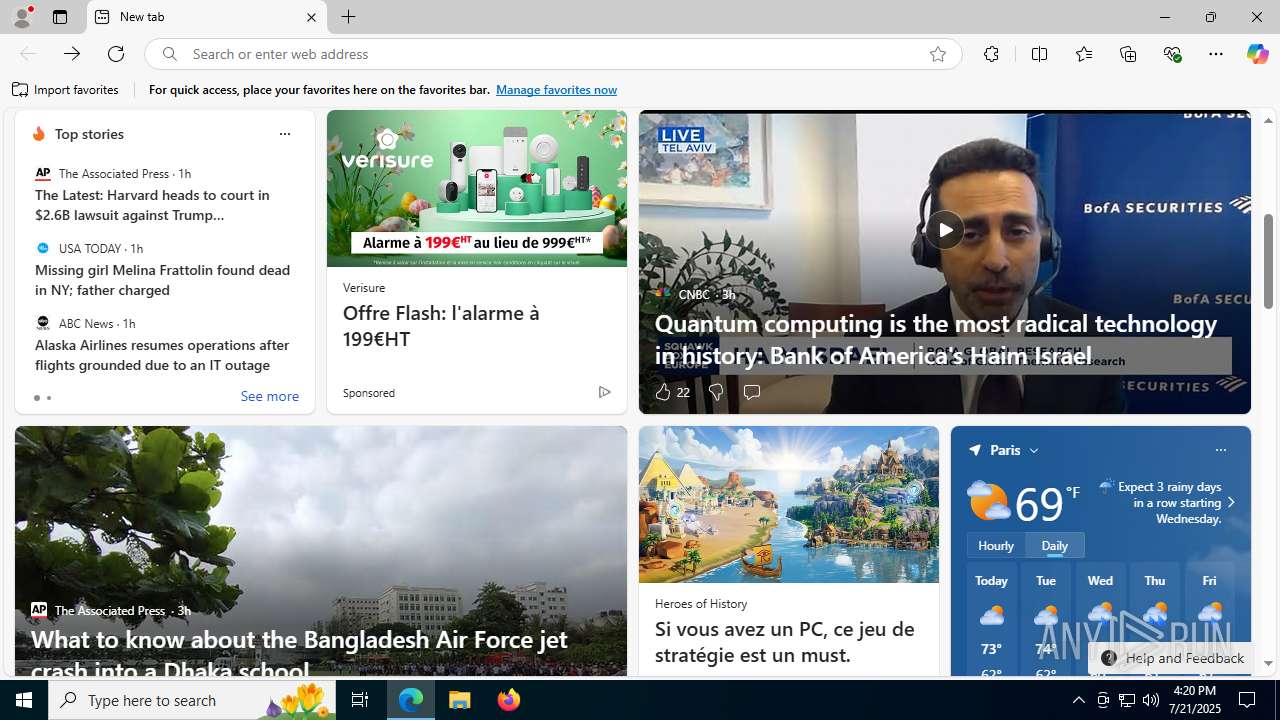Play the CNBC quantum computing video
The height and width of the screenshot is (720, 1280).
(944, 230)
